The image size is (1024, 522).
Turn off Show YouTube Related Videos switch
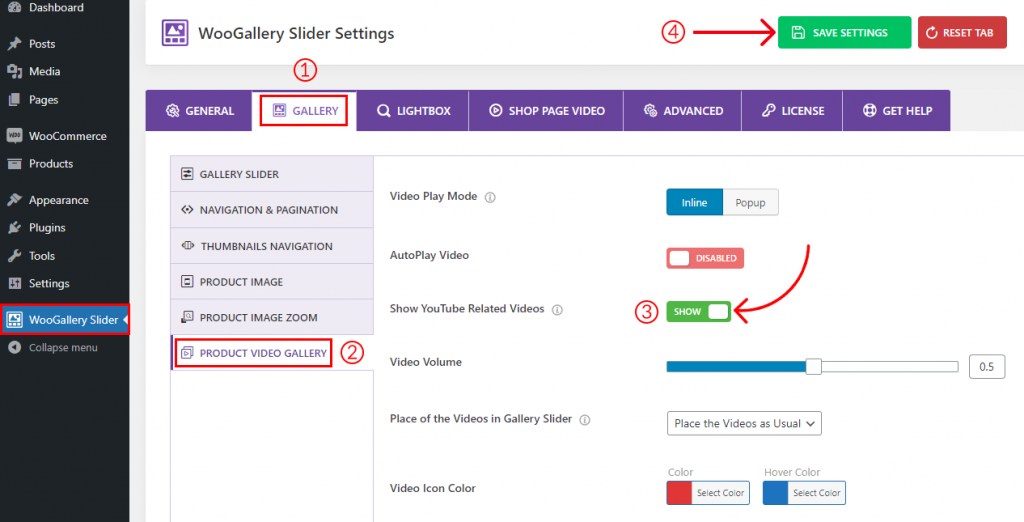(698, 312)
